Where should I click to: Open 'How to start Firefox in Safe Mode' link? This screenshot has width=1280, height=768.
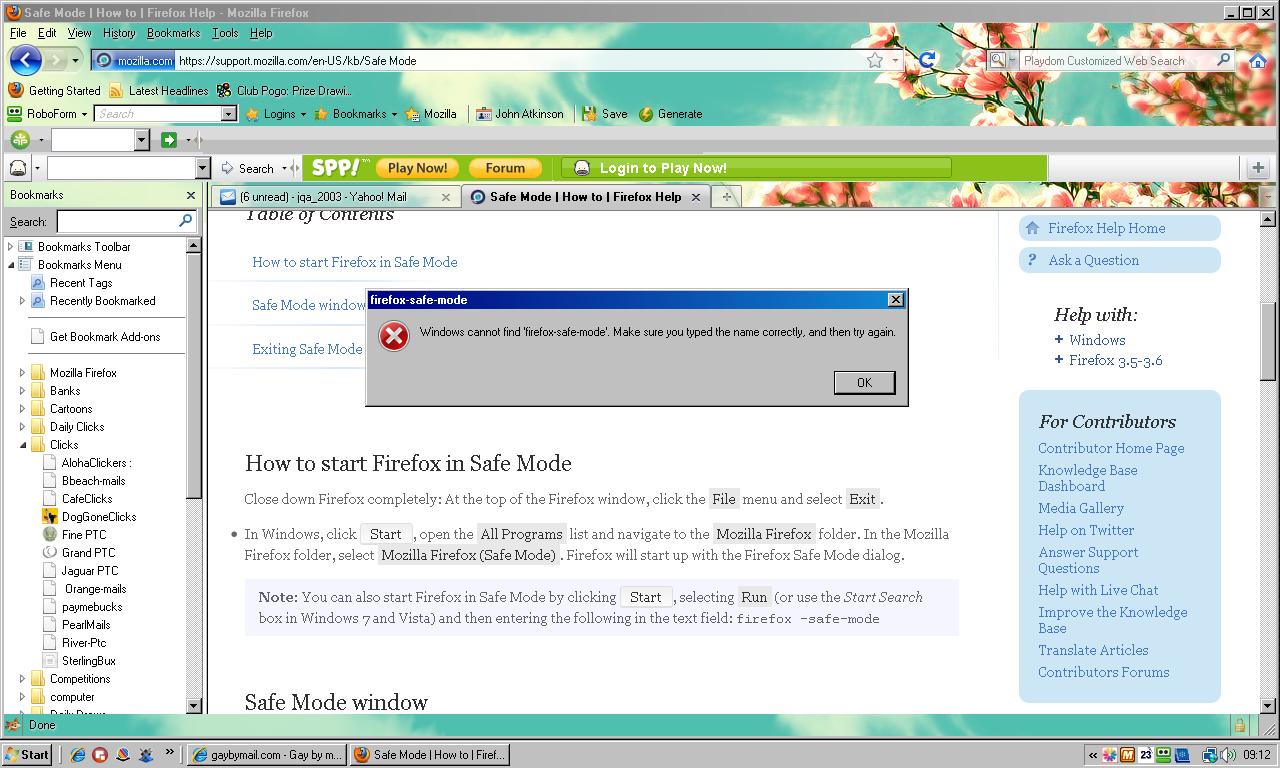click(x=354, y=262)
